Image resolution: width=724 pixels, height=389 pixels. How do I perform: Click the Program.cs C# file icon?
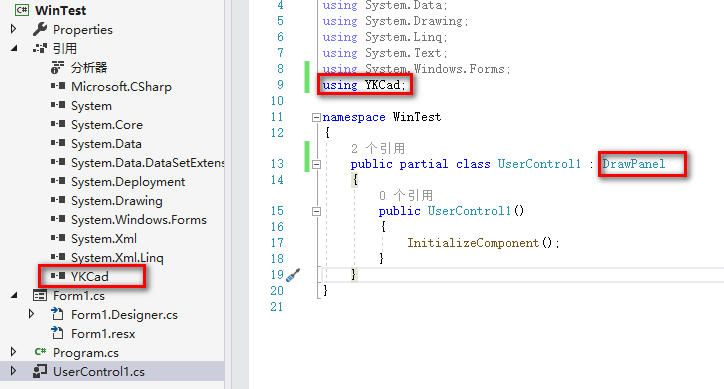tap(40, 352)
